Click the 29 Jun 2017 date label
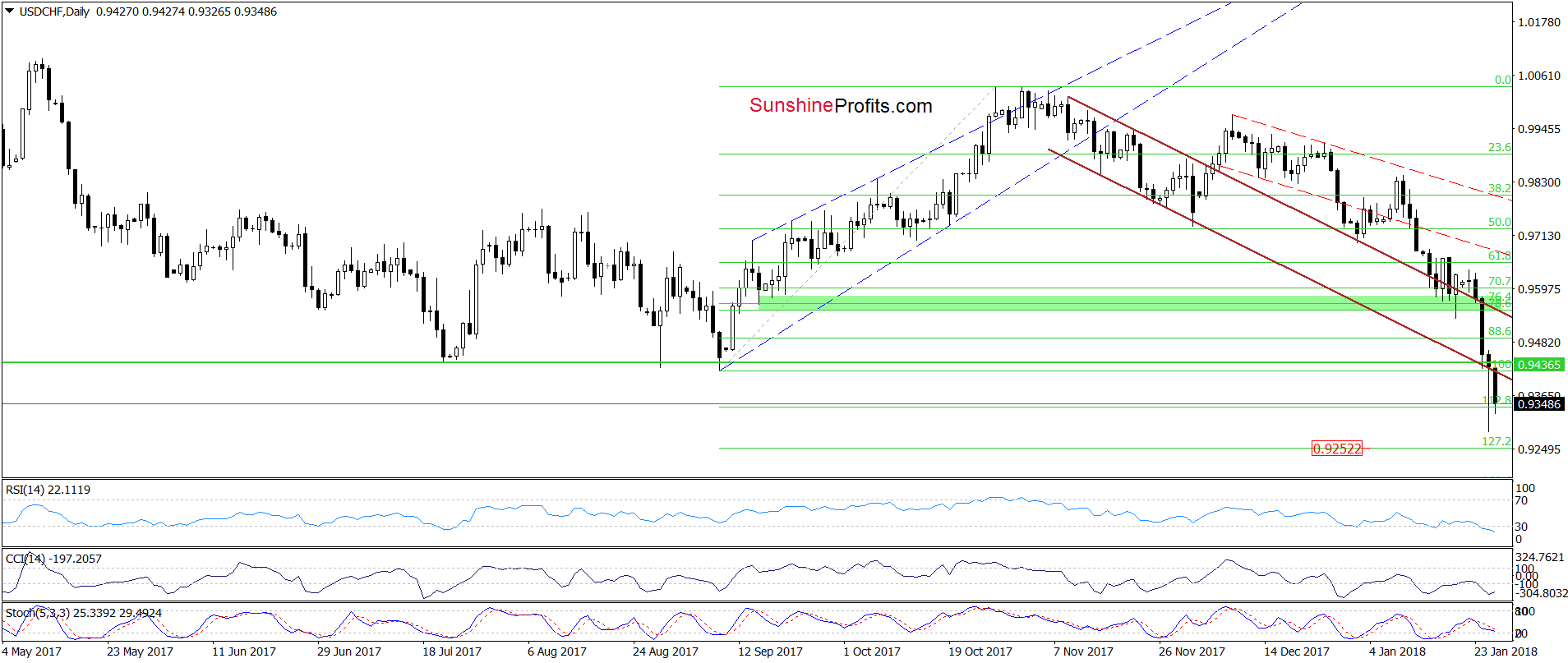1568x663 pixels. point(349,651)
